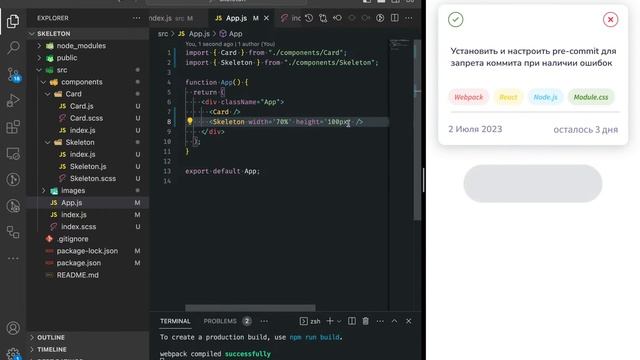Split the editor to the right
The height and width of the screenshot is (360, 640).
coord(395,18)
